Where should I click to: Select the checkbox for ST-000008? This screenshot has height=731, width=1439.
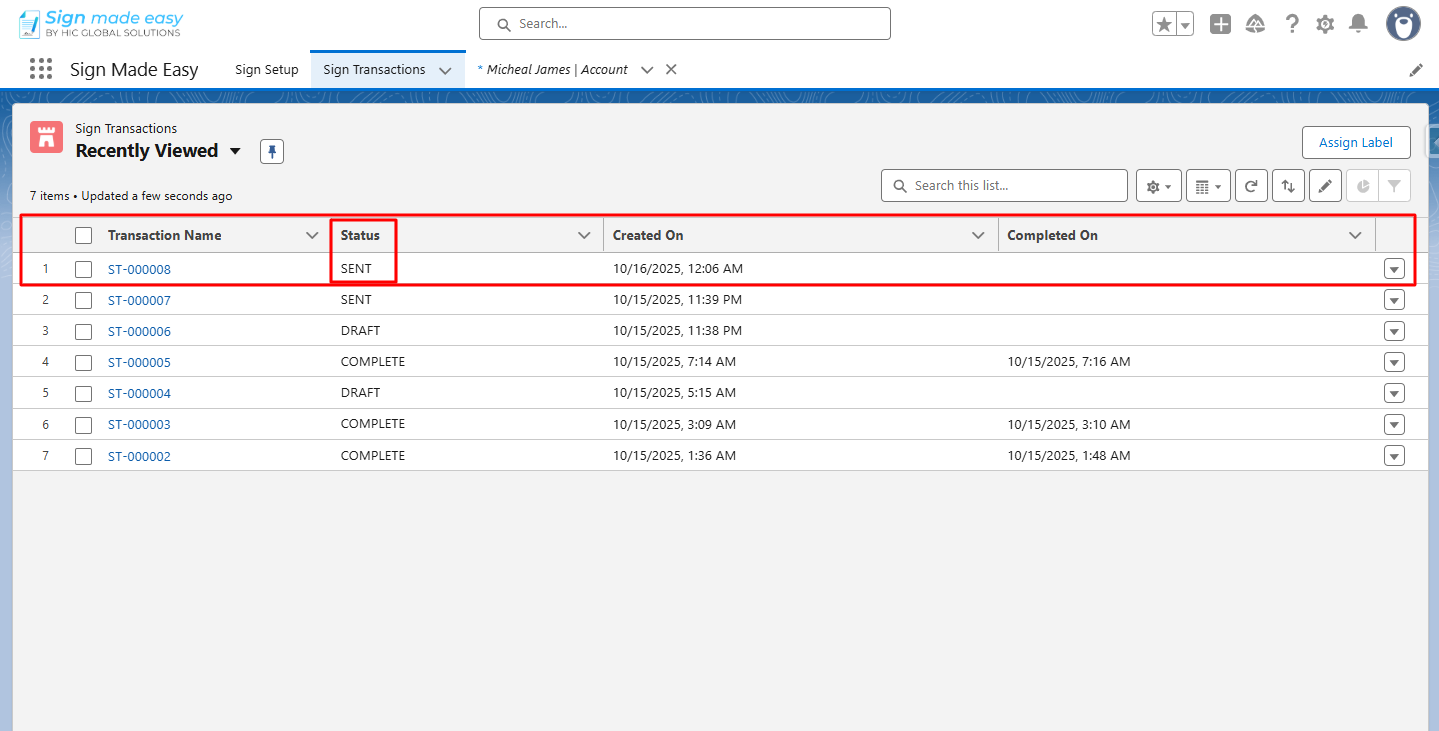[84, 269]
